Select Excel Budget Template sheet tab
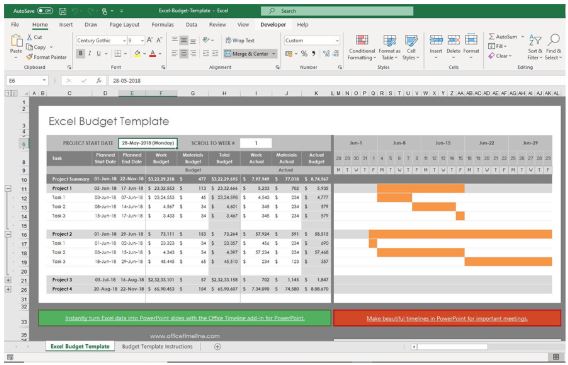The width and height of the screenshot is (568, 365). tap(80, 347)
